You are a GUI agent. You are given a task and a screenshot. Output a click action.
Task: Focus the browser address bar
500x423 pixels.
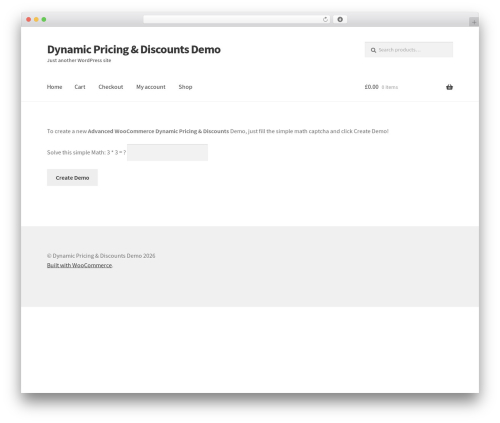[x=236, y=19]
